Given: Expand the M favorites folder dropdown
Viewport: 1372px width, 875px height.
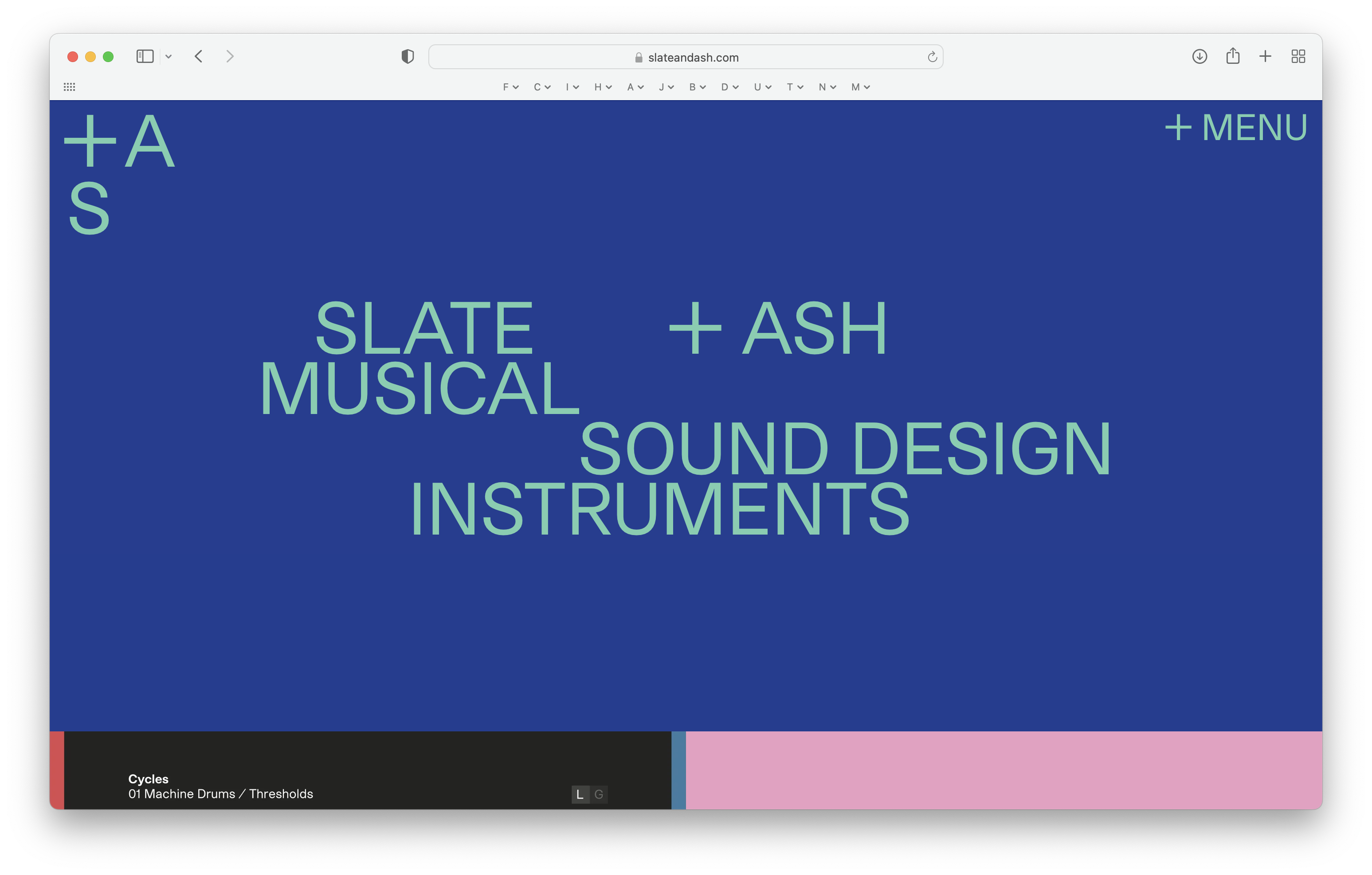Looking at the screenshot, I should pyautogui.click(x=860, y=87).
